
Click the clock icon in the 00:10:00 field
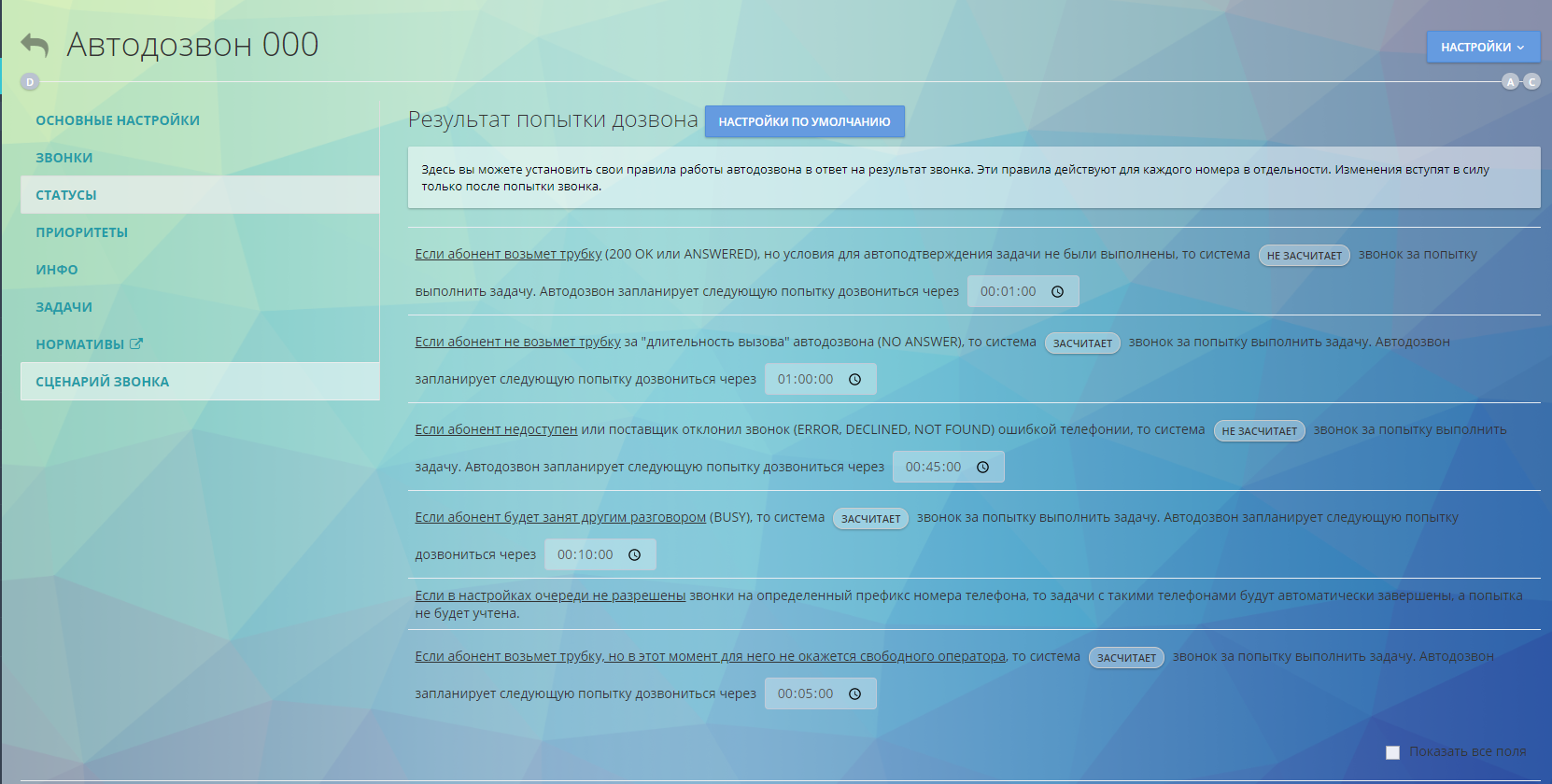pyautogui.click(x=634, y=554)
